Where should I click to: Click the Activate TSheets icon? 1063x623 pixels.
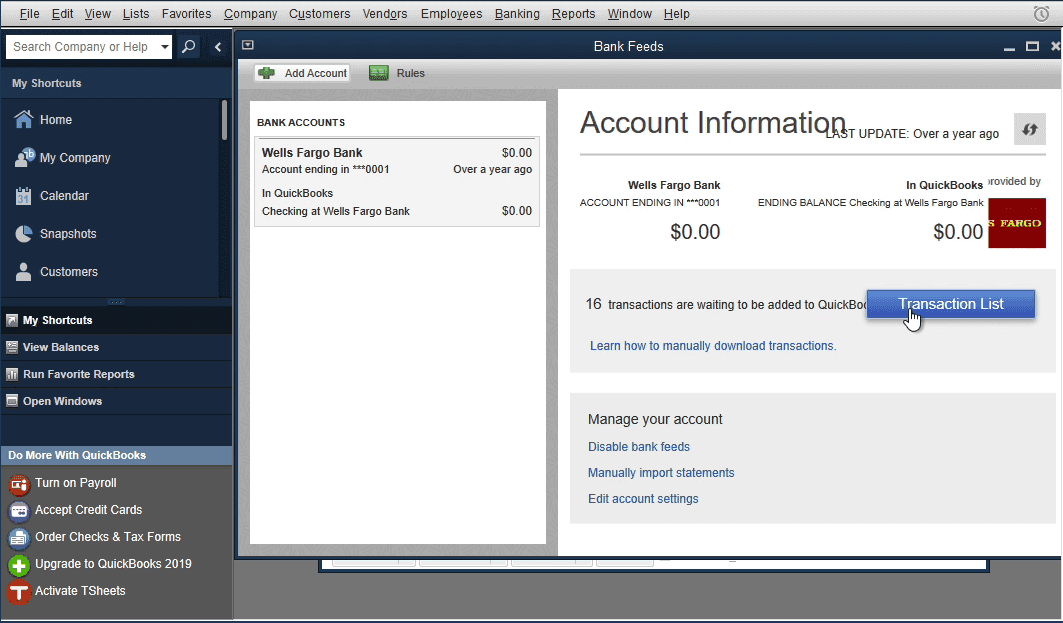pos(19,592)
